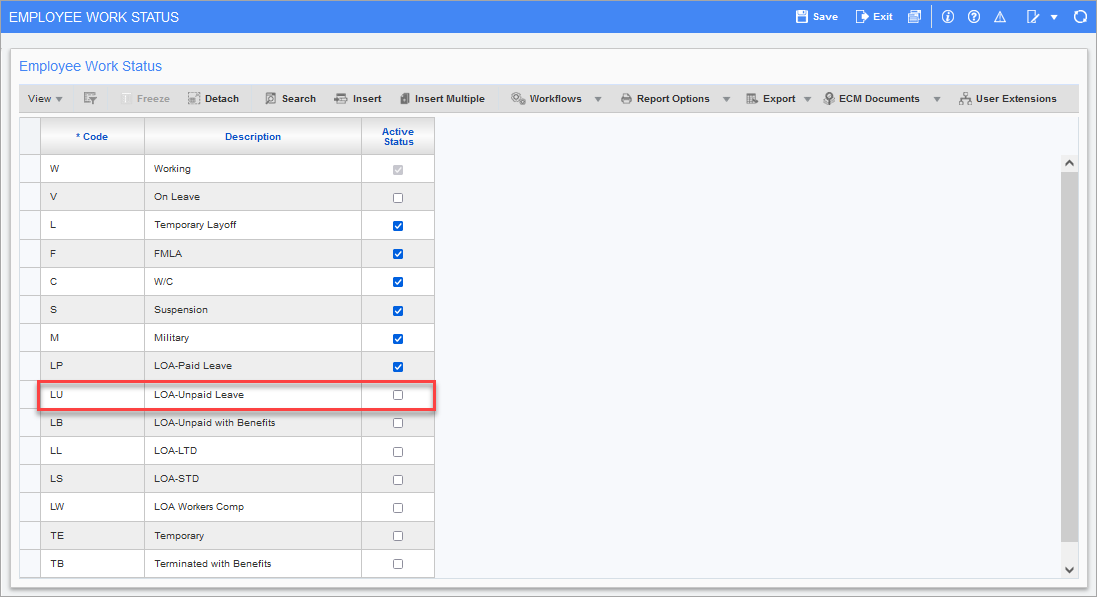Sort by the Description column header
Viewport: 1097px width, 597px height.
[x=253, y=136]
